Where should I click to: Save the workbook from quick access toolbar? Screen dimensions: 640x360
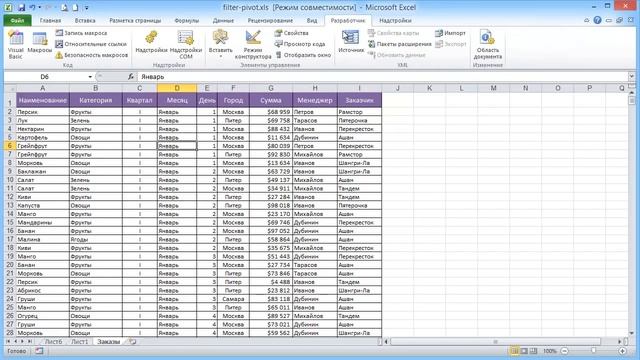click(x=21, y=7)
